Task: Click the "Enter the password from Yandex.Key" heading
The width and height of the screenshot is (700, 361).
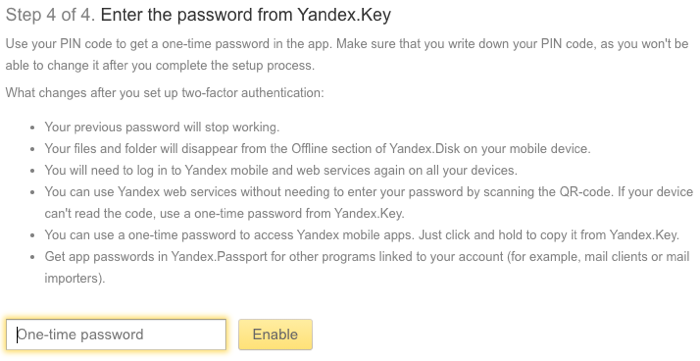Action: point(246,15)
